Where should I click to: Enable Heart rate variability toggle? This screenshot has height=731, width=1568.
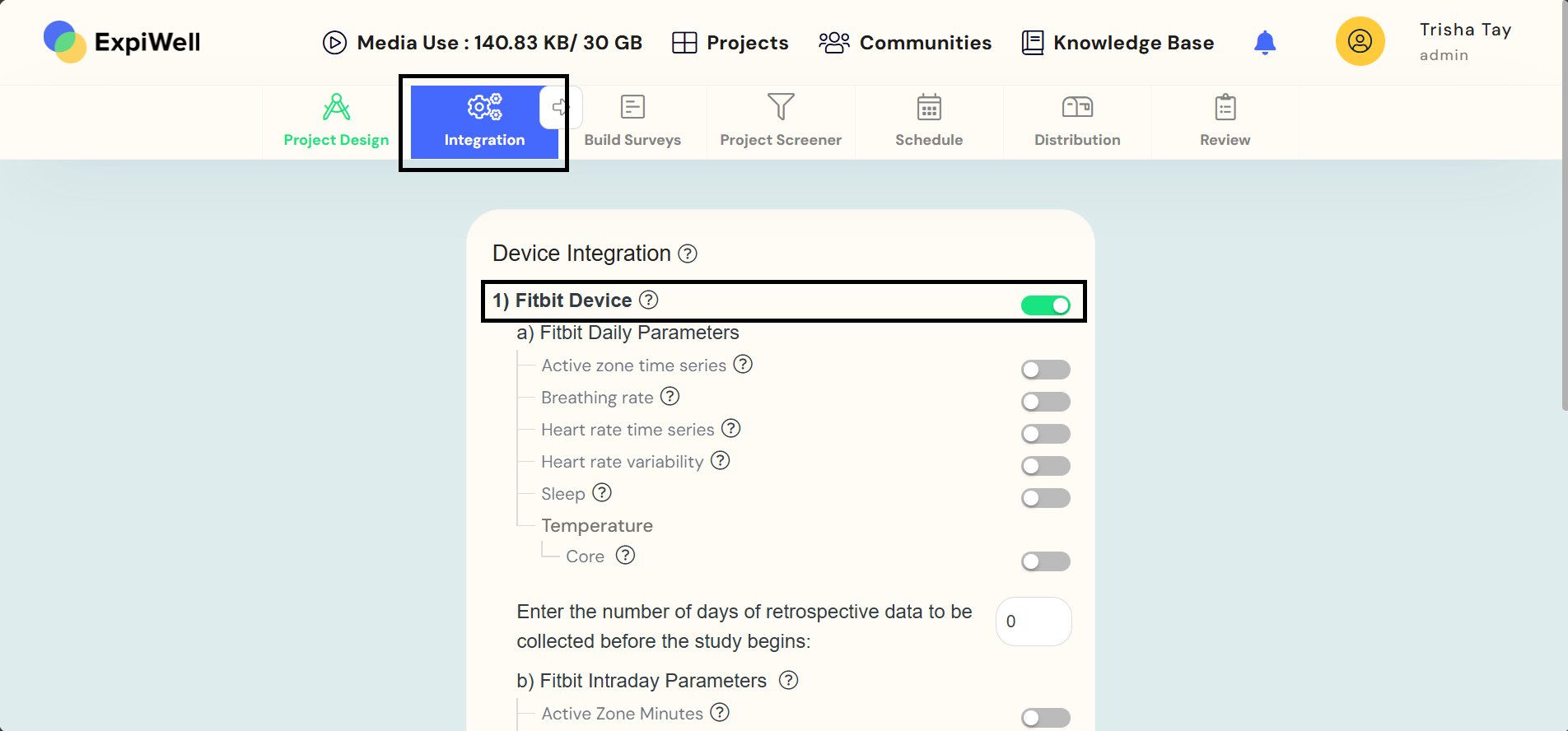(1046, 466)
